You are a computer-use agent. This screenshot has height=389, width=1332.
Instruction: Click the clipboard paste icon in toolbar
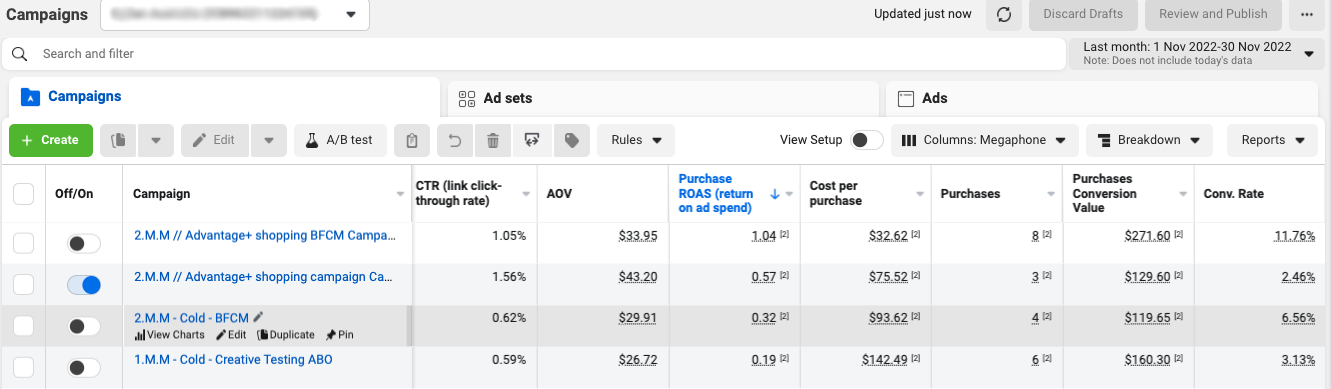[x=411, y=140]
